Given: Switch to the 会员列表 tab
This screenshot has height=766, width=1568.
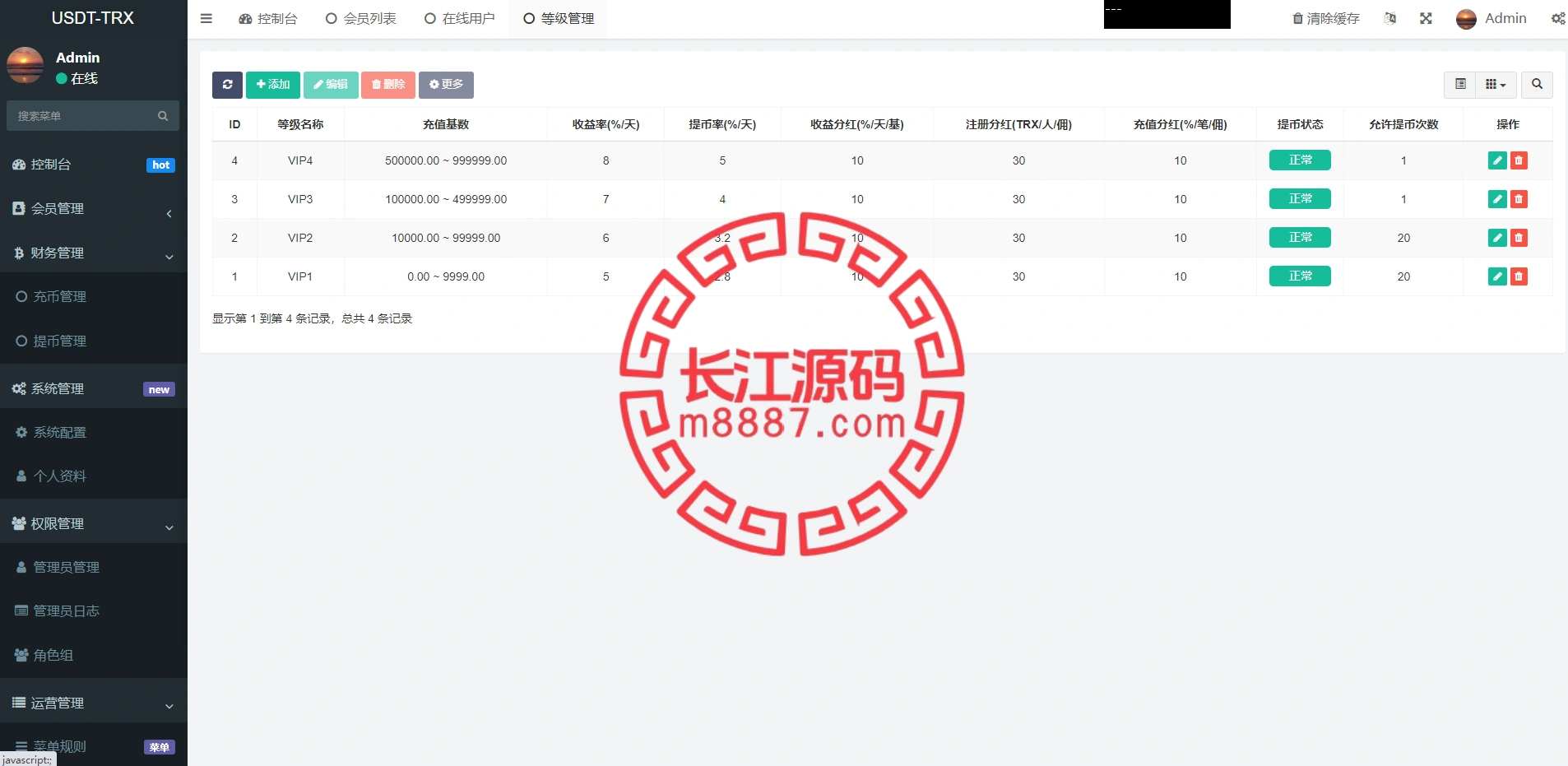Looking at the screenshot, I should 361,18.
